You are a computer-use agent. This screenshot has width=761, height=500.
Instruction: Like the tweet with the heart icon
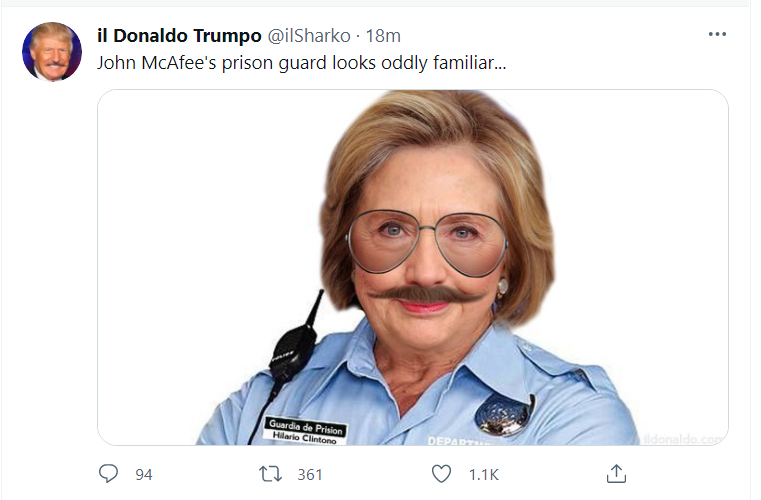pyautogui.click(x=441, y=473)
